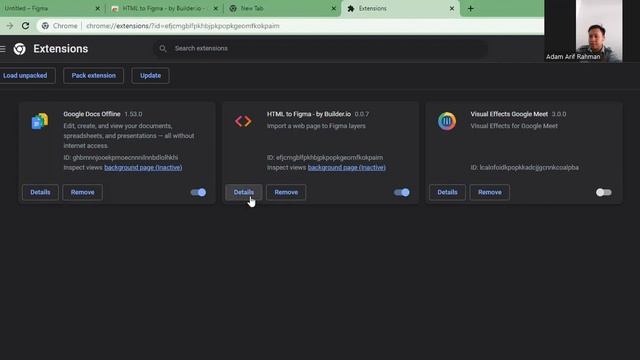Click the ID text of HTML to Figma

(325, 158)
